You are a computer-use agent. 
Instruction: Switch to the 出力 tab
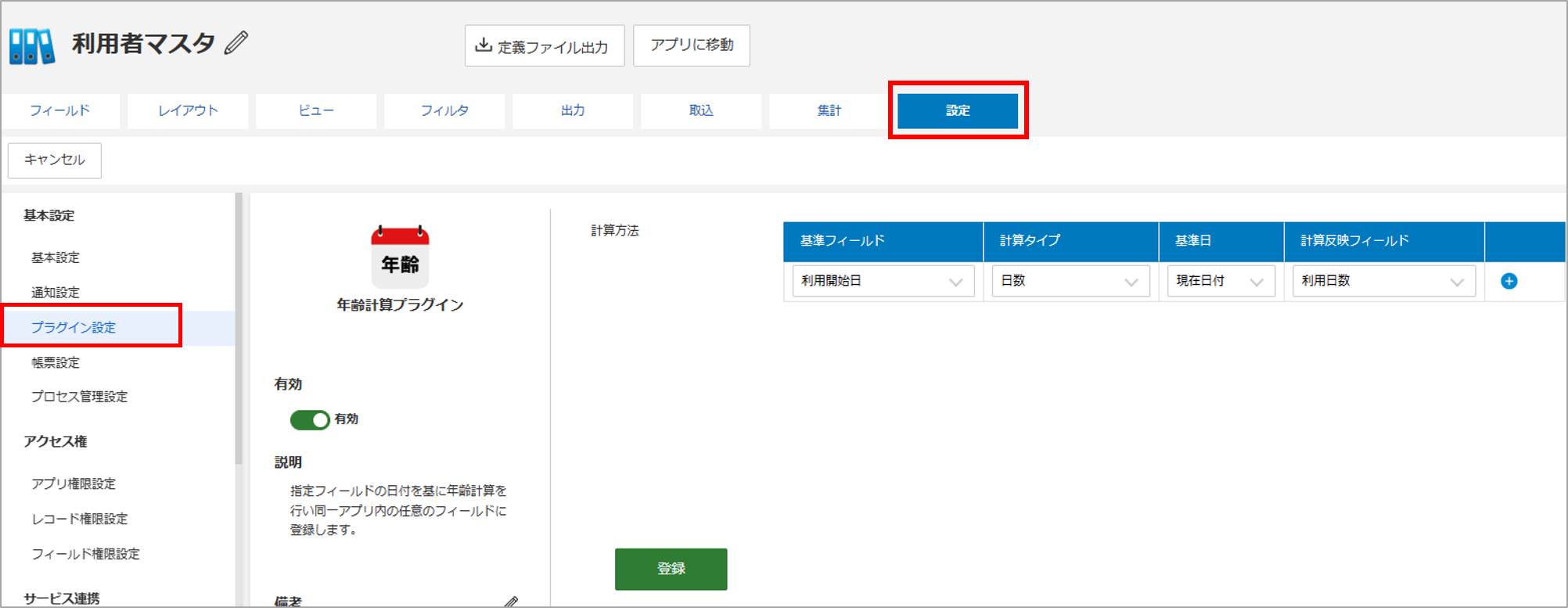point(573,110)
